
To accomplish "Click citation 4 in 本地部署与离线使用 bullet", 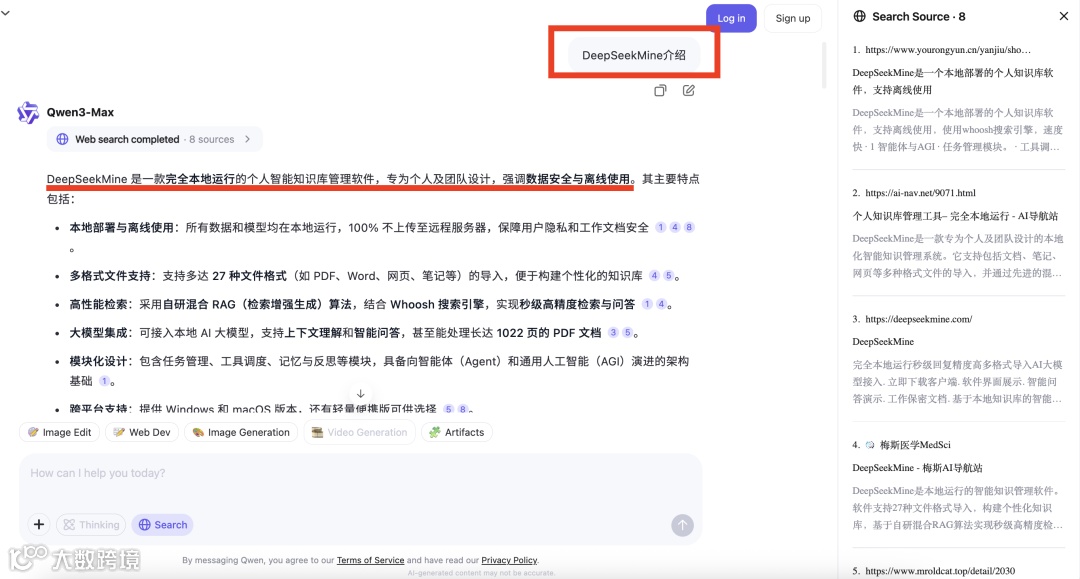I will click(675, 227).
